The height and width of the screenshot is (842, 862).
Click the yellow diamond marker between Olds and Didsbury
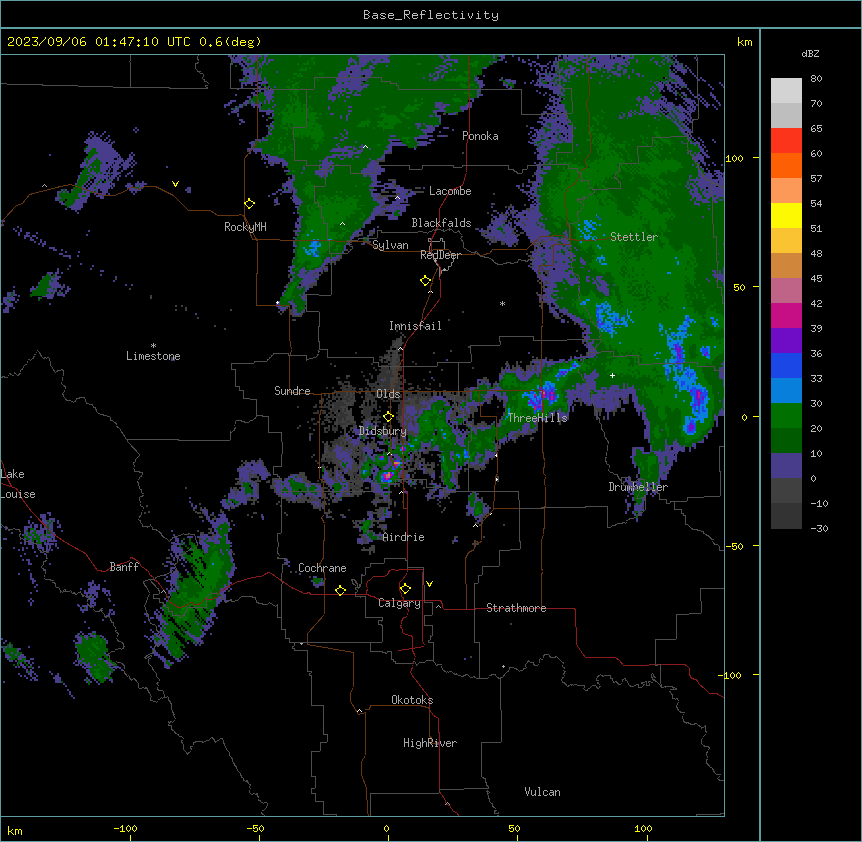[x=388, y=417]
